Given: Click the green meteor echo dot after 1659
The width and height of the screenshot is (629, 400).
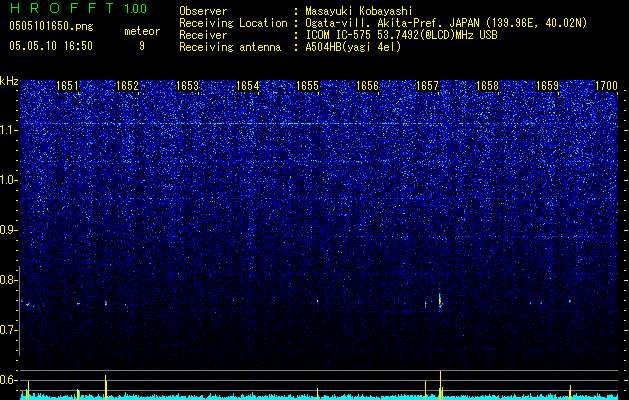Looking at the screenshot, I should (x=570, y=301).
